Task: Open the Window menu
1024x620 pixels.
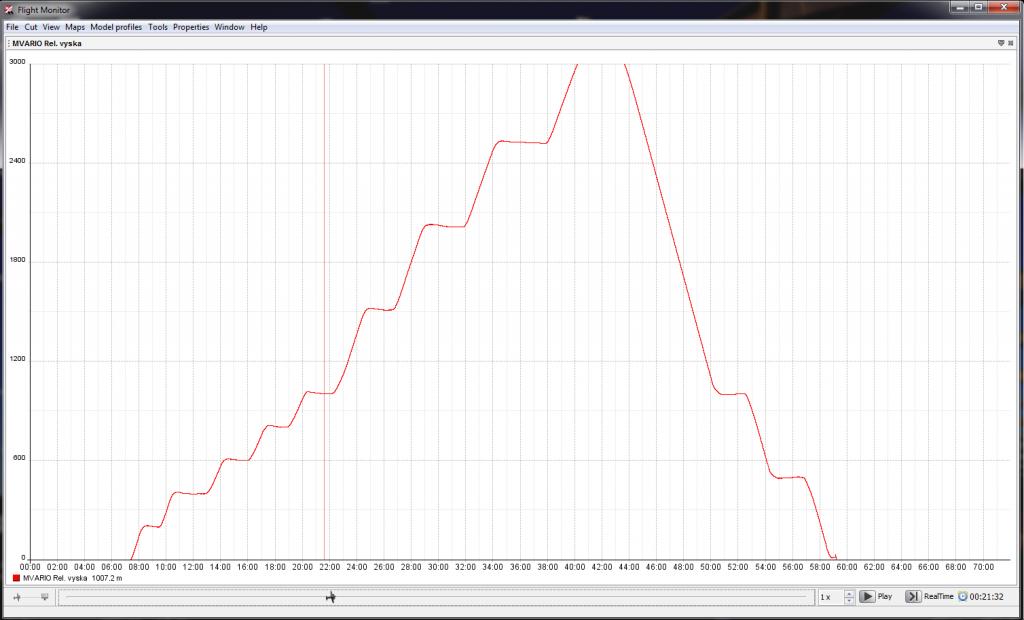Action: click(x=229, y=27)
